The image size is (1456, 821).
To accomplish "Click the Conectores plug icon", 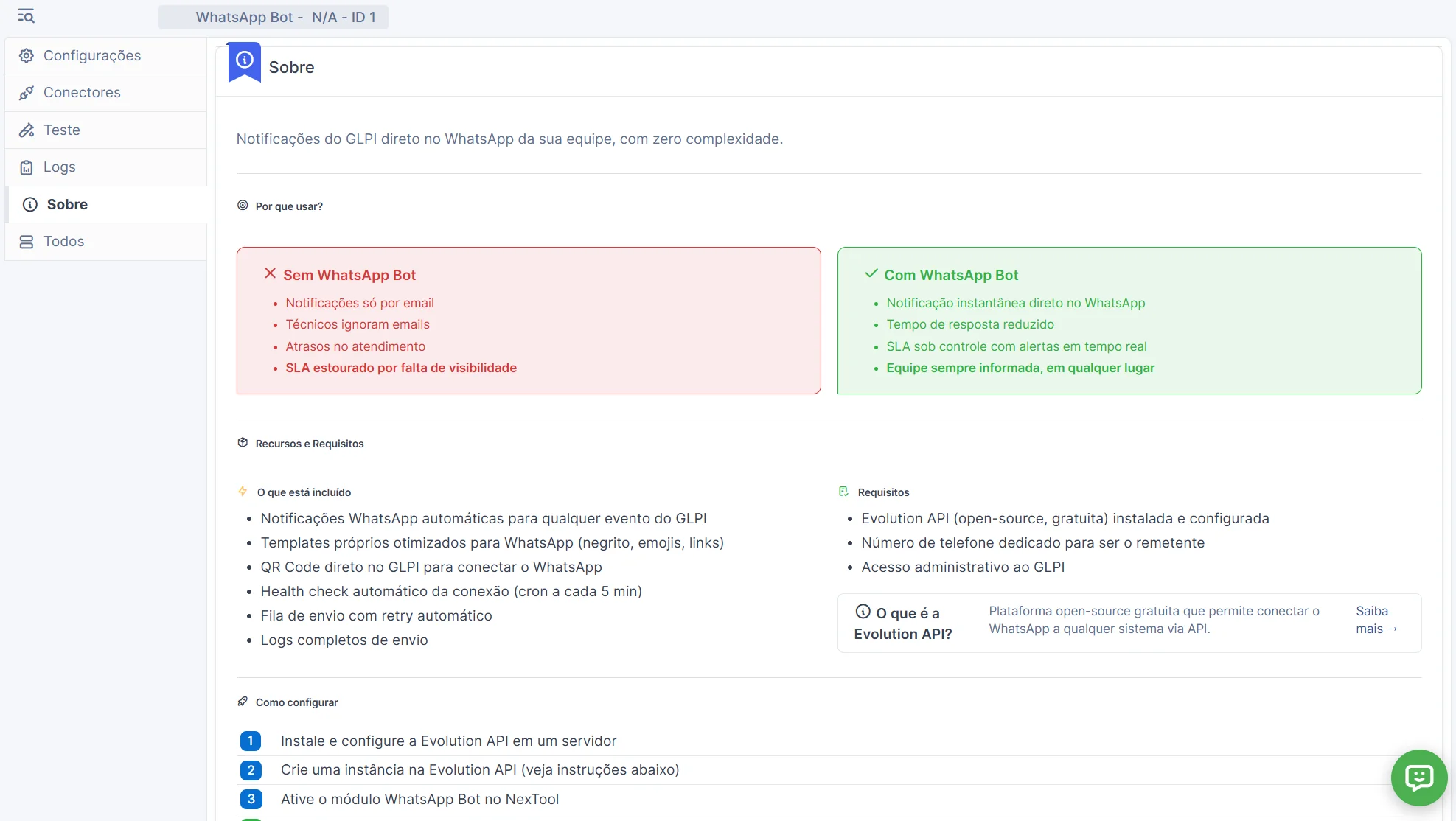I will (27, 93).
